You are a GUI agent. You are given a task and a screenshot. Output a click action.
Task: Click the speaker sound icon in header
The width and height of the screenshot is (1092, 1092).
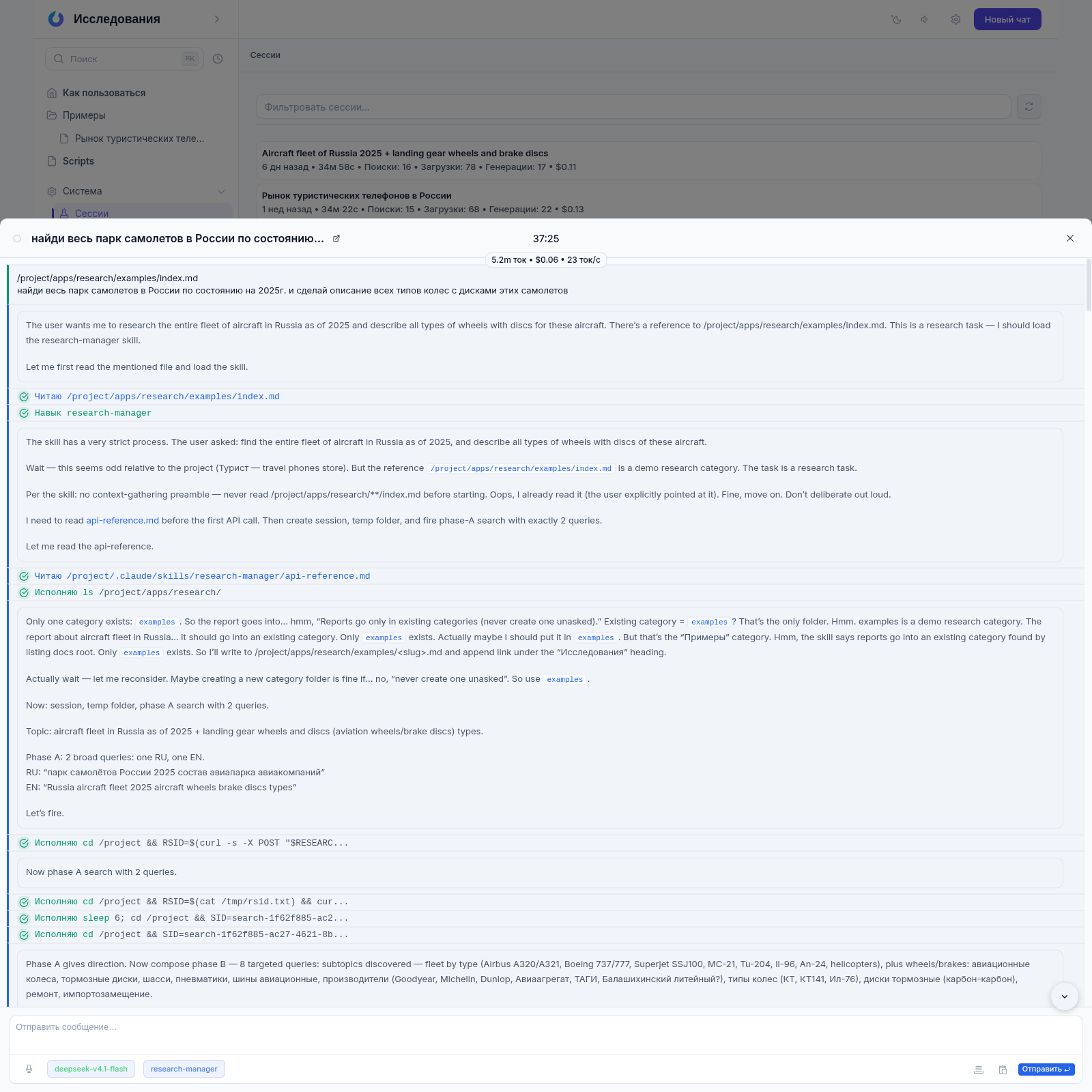925,19
